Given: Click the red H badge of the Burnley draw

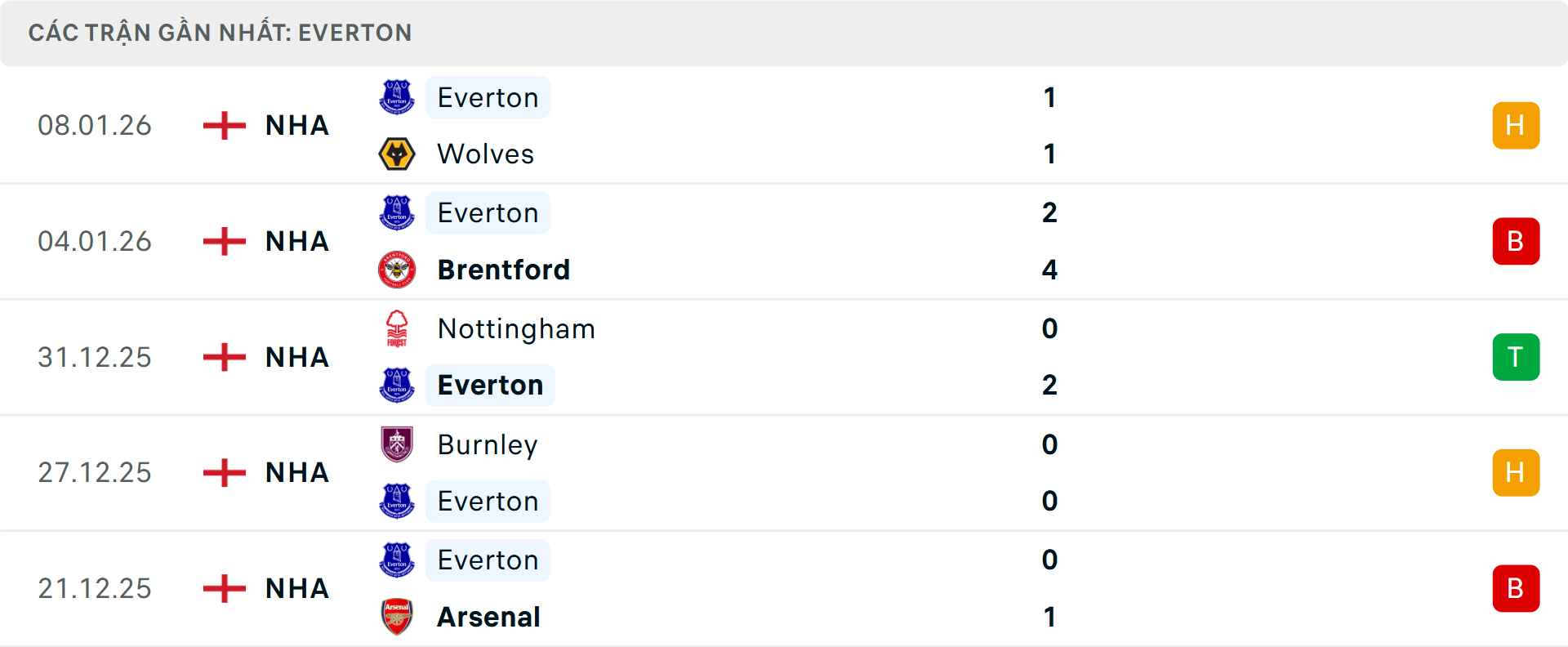Looking at the screenshot, I should point(1516,472).
